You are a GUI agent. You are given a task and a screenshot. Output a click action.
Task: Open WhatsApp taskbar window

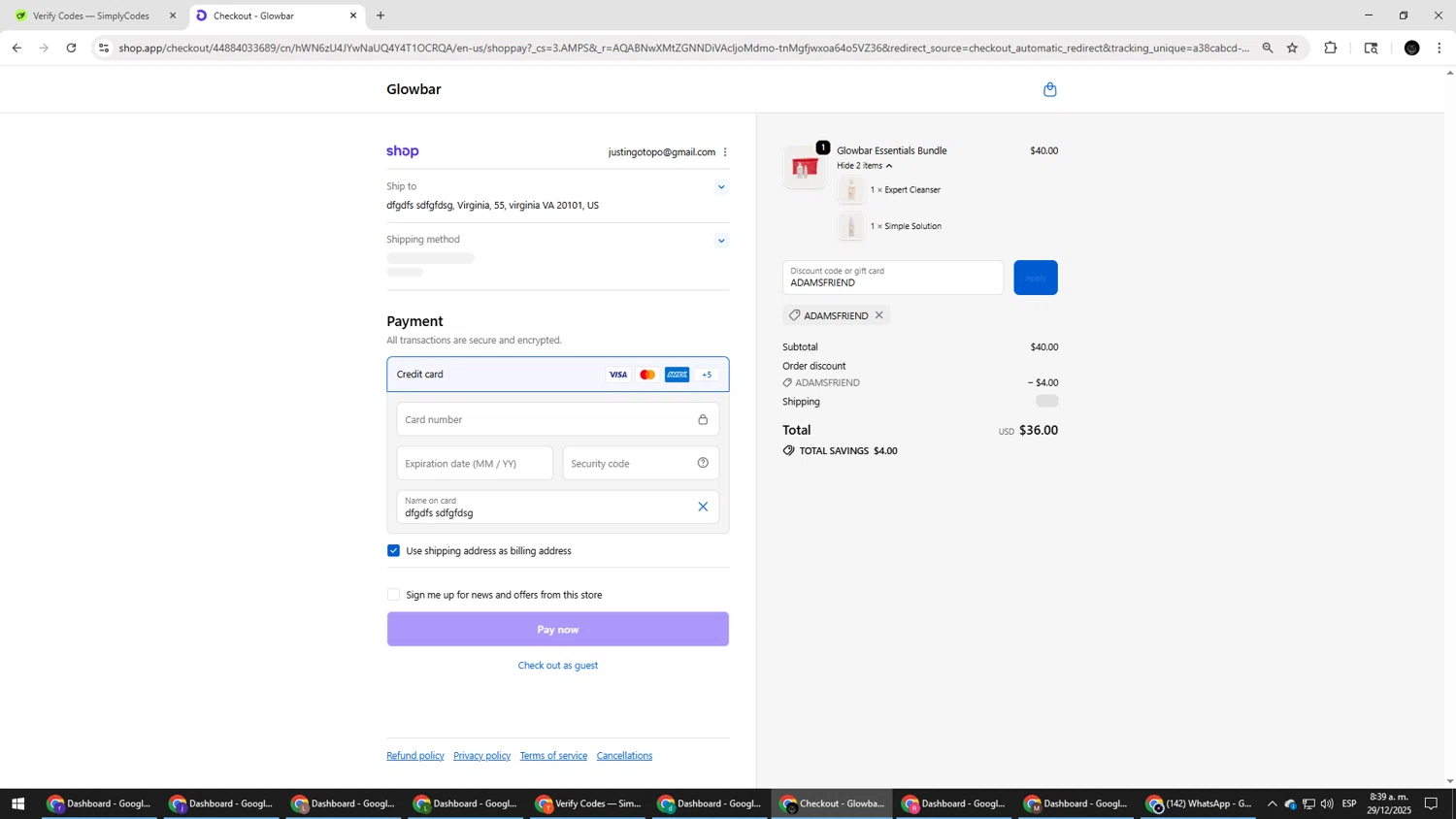point(1200,803)
